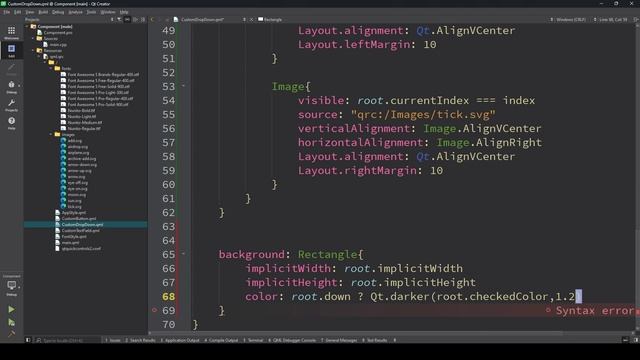Open the Analyze menu
Viewport: 640px width, 360px height.
(x=76, y=12)
